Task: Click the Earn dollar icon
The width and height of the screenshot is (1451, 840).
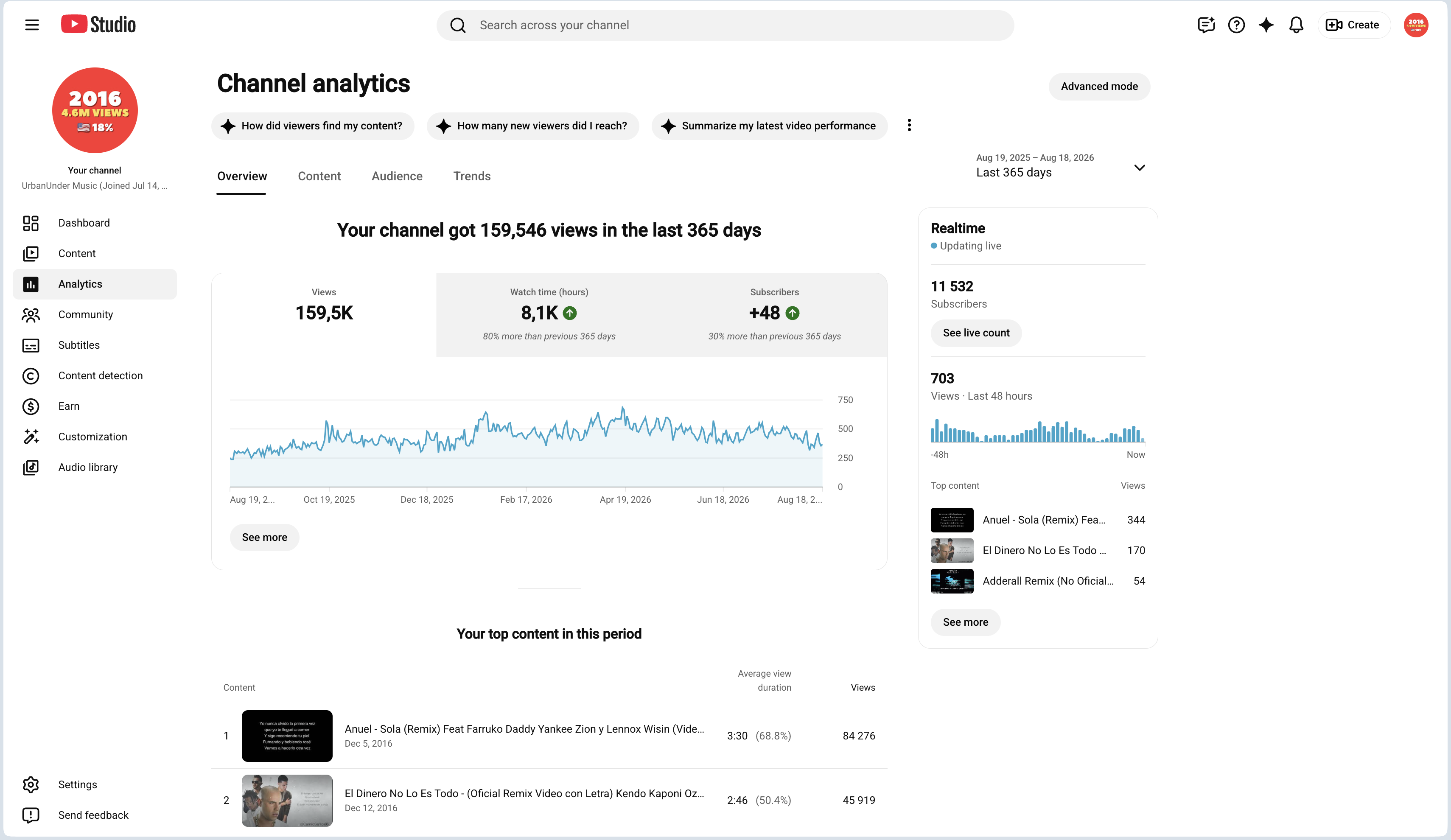Action: point(31,406)
